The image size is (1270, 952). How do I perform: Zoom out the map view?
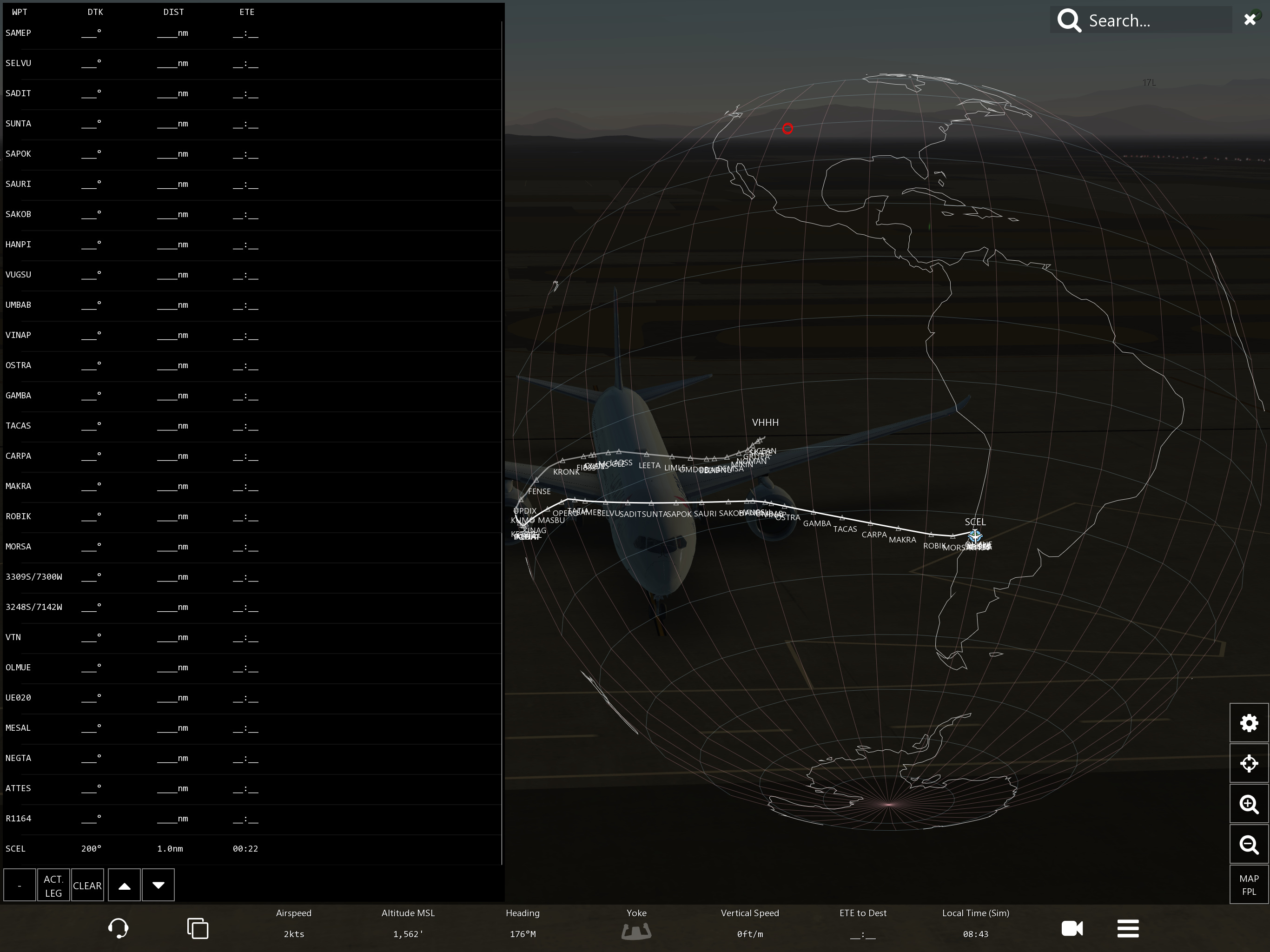[x=1249, y=845]
